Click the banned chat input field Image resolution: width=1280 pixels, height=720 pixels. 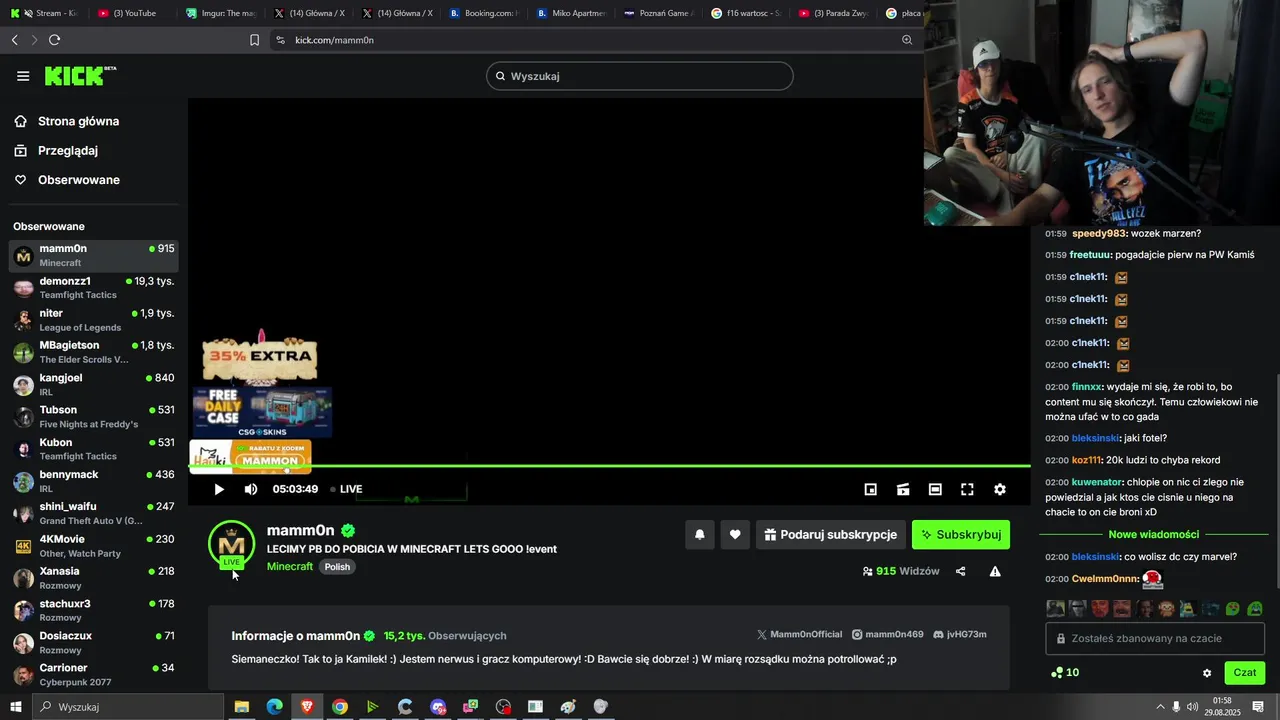(1155, 638)
